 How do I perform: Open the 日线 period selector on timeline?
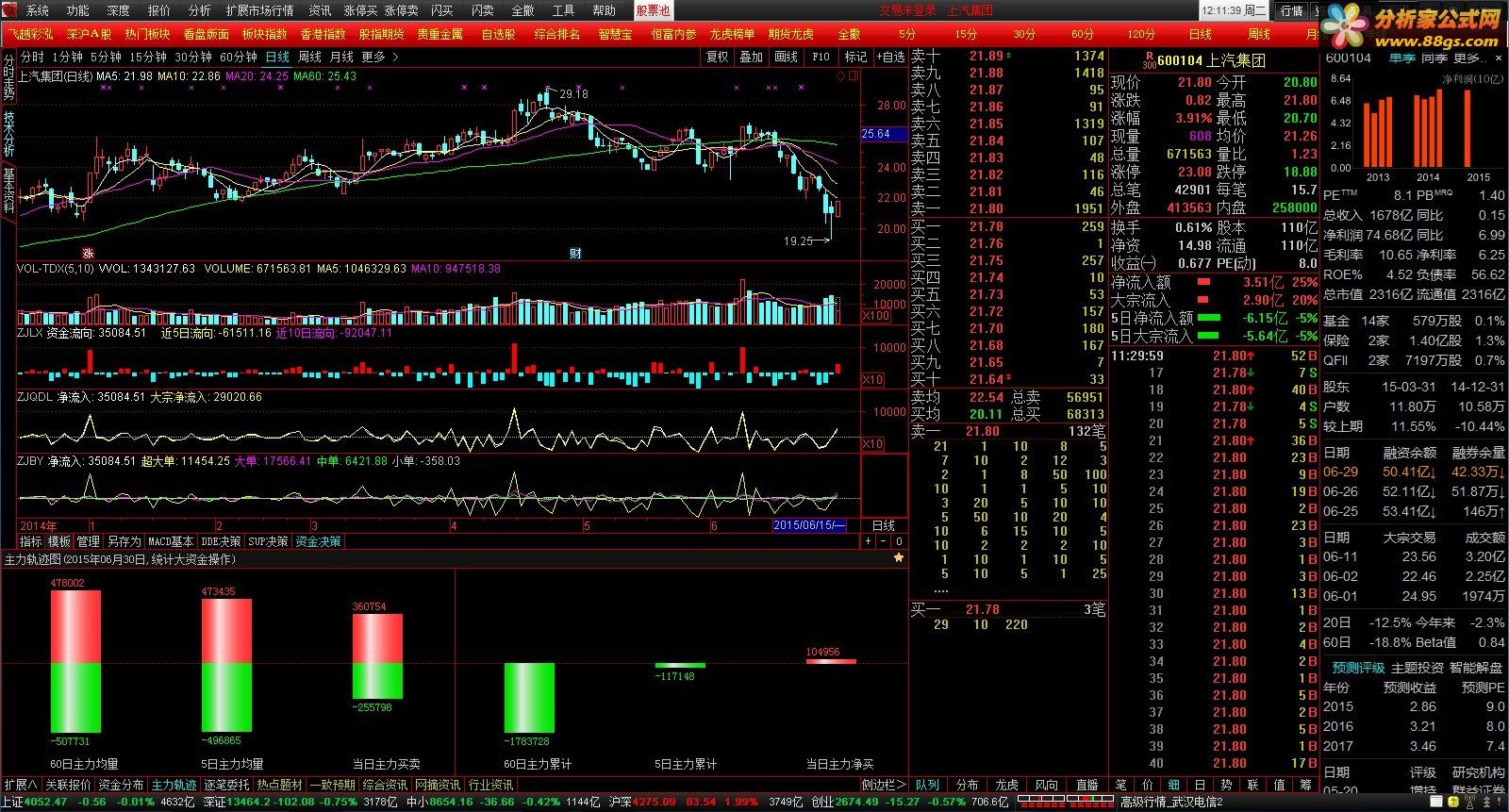point(884,525)
